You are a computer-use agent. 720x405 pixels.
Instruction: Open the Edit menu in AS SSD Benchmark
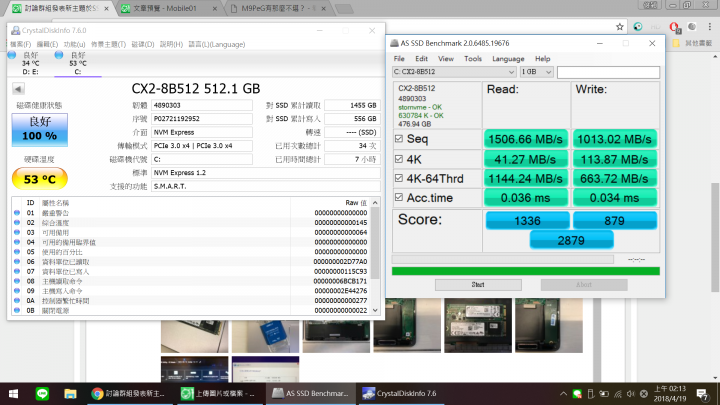click(x=421, y=59)
